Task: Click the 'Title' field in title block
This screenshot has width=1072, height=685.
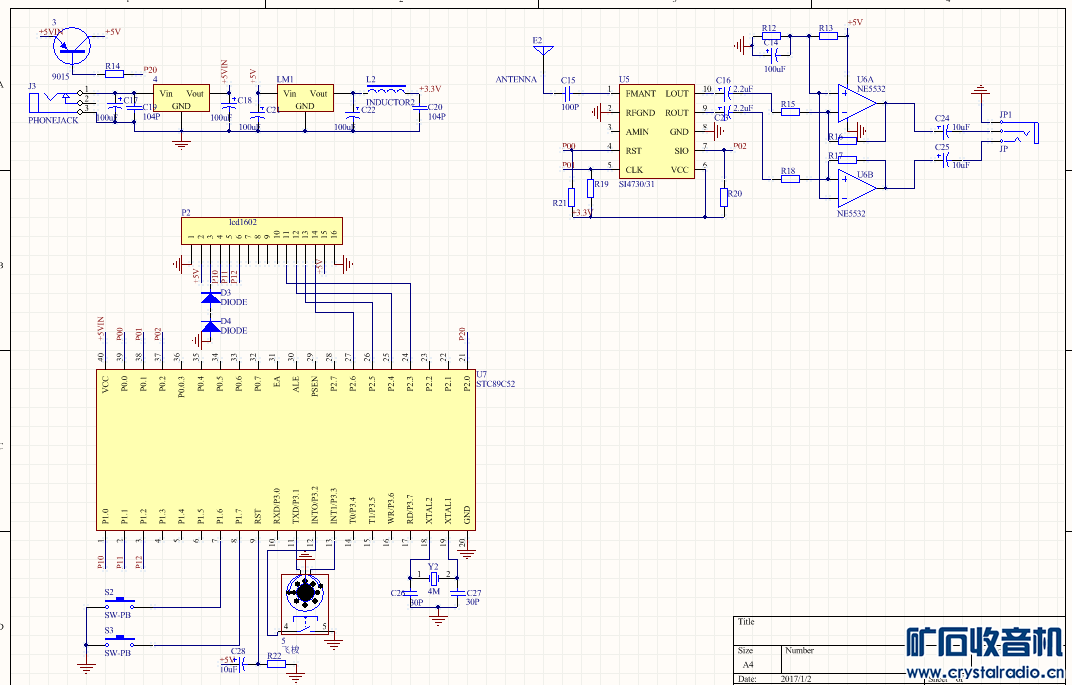Action: [746, 622]
